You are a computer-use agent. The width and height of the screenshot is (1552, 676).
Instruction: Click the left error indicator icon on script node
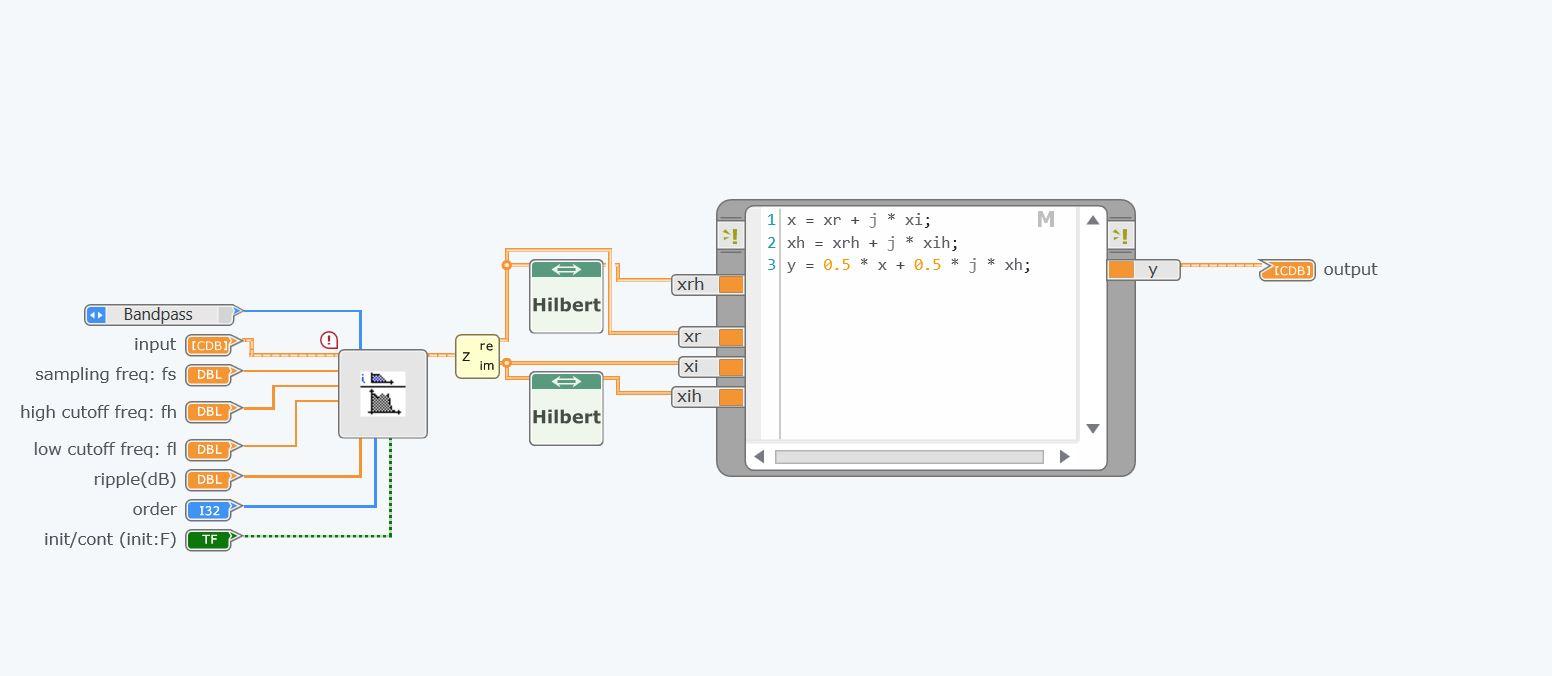731,236
